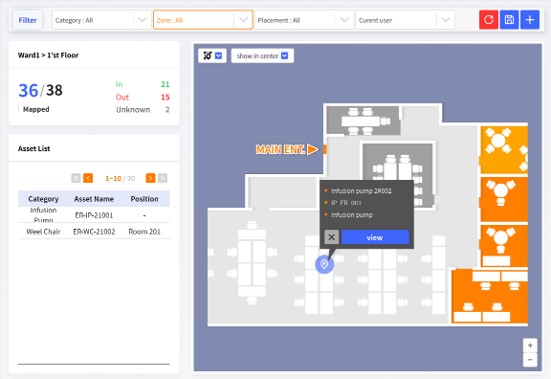Viewport: 551px width, 379px height.
Task: Select the ER-WC-21002 asset row
Action: [94, 231]
